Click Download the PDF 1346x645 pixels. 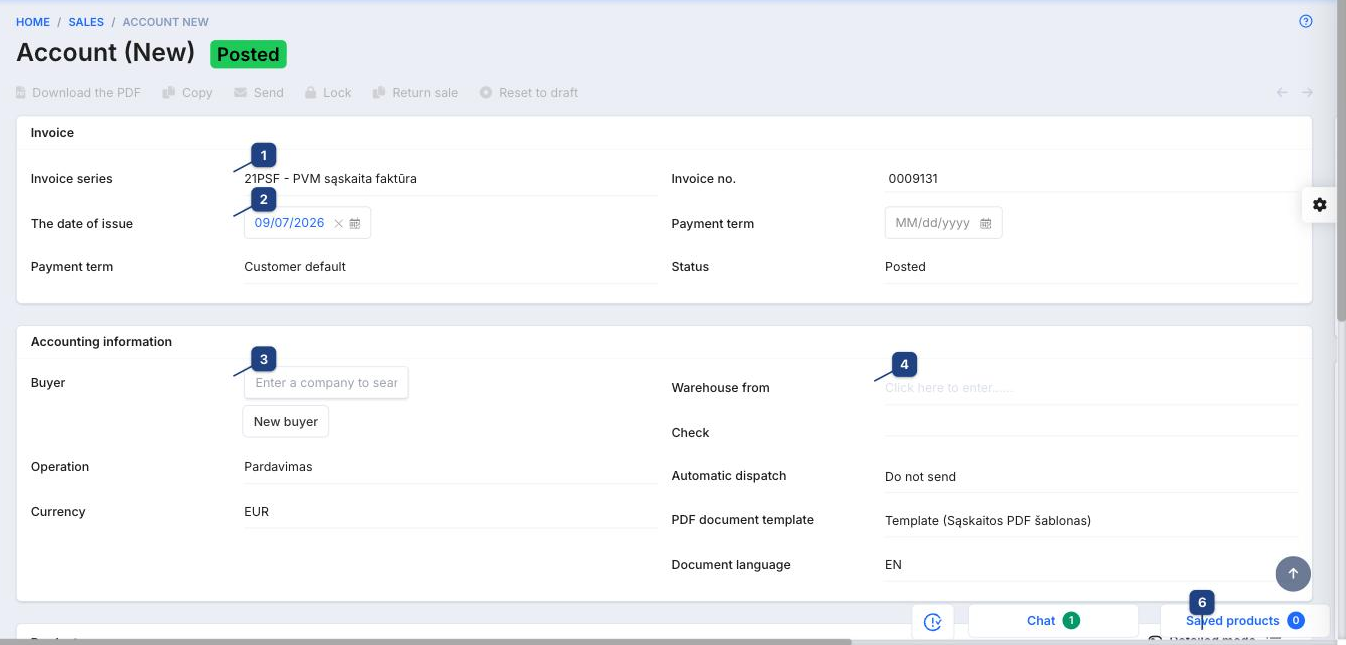[x=78, y=92]
